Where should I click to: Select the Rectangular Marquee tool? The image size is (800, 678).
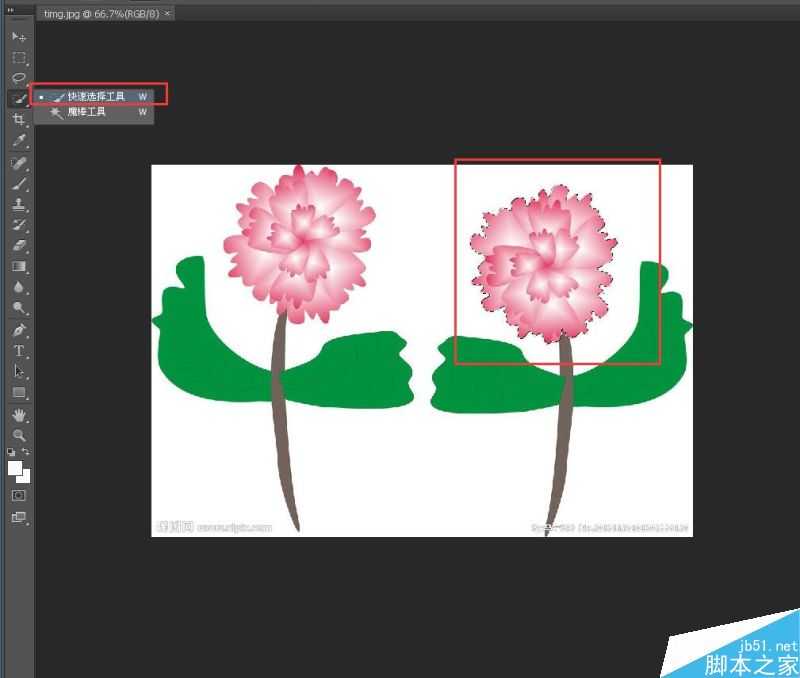pos(18,57)
